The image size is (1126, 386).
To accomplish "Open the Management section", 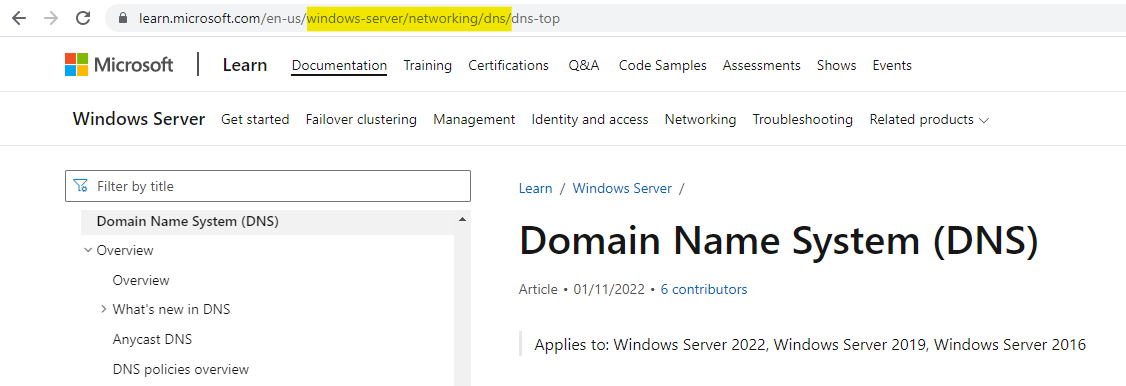I will pos(474,120).
